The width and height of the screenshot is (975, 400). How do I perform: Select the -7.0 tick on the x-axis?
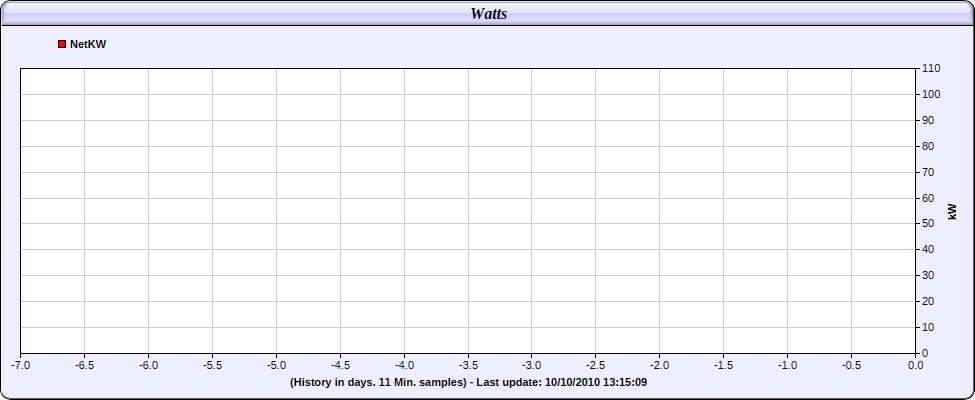pyautogui.click(x=20, y=365)
